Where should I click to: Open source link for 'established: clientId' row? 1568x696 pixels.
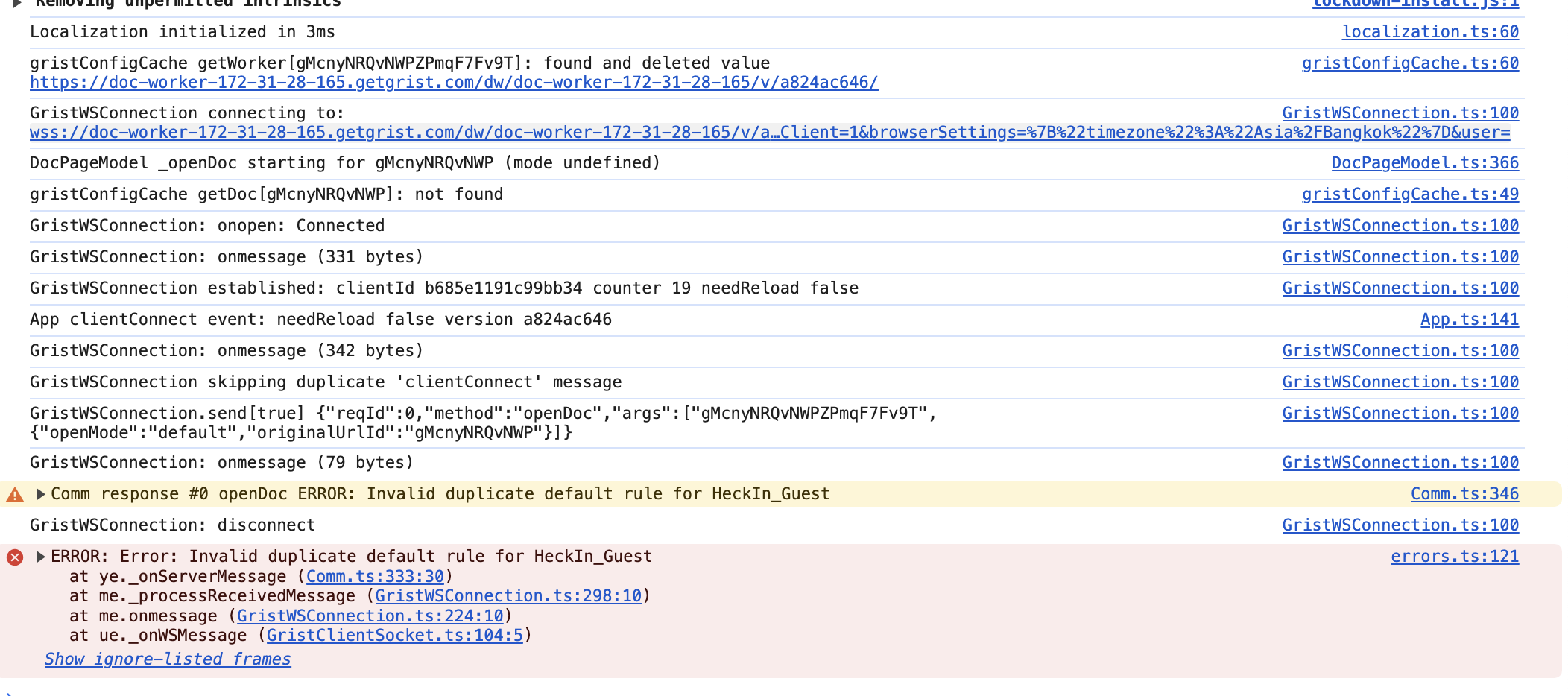tap(1400, 288)
